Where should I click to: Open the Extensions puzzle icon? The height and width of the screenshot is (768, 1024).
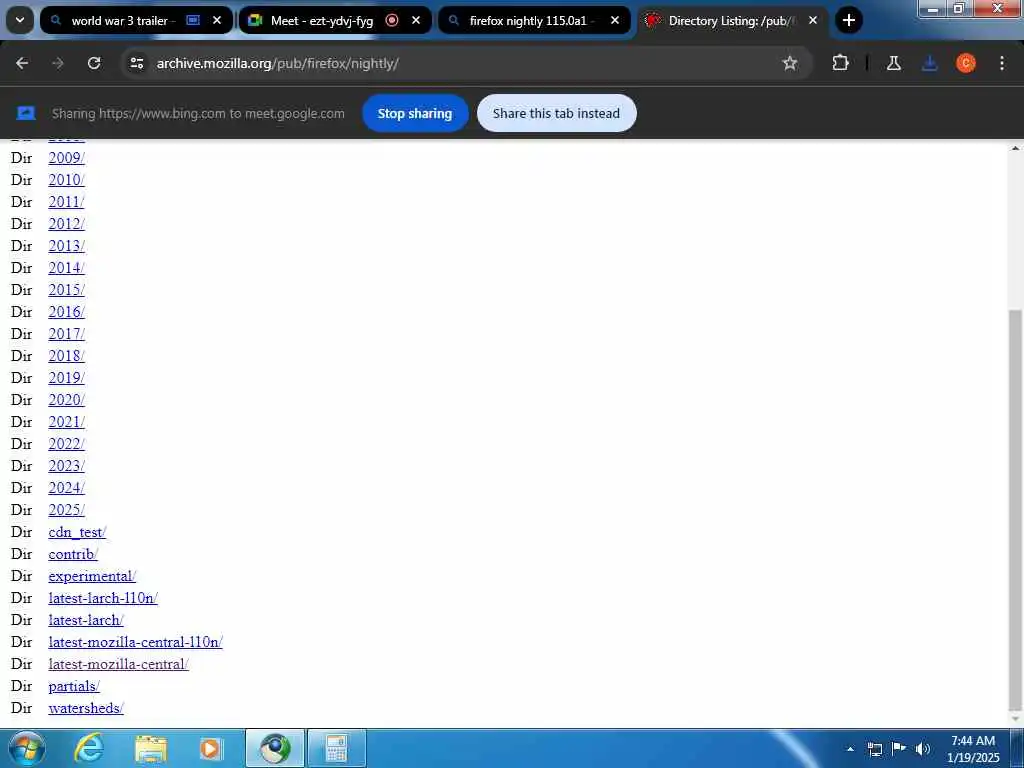tap(840, 63)
